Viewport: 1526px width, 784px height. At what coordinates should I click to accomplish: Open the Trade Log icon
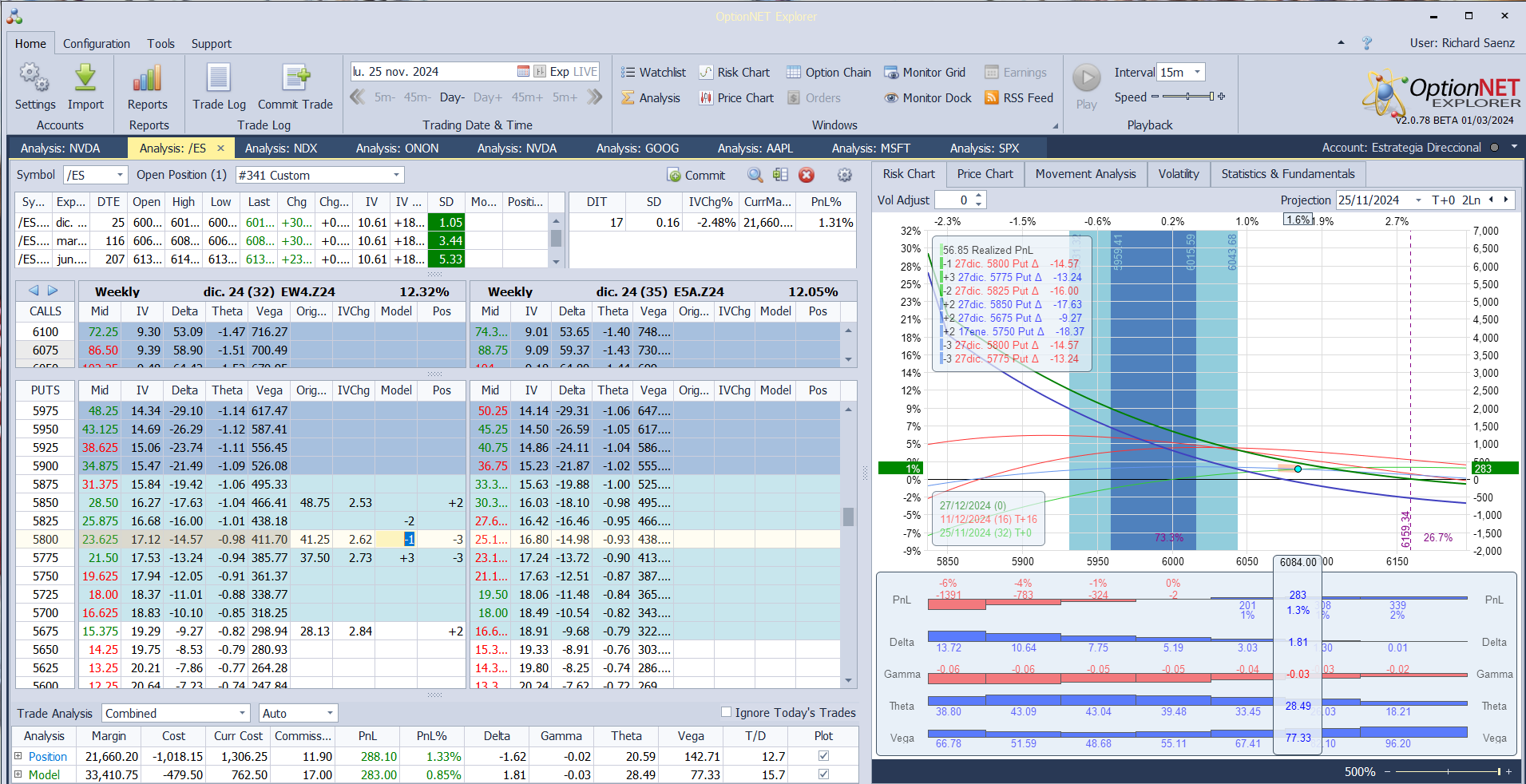coord(219,78)
